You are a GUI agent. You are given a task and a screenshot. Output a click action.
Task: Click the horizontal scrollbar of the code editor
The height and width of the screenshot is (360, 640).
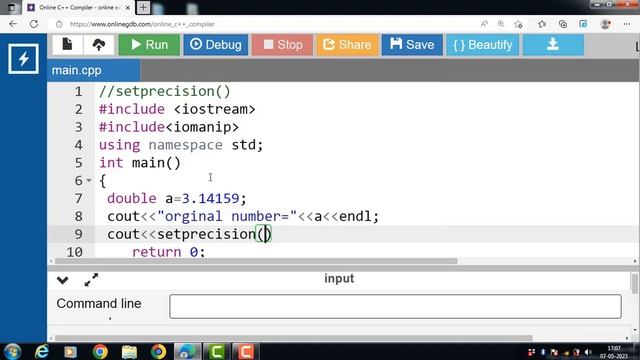(256, 261)
